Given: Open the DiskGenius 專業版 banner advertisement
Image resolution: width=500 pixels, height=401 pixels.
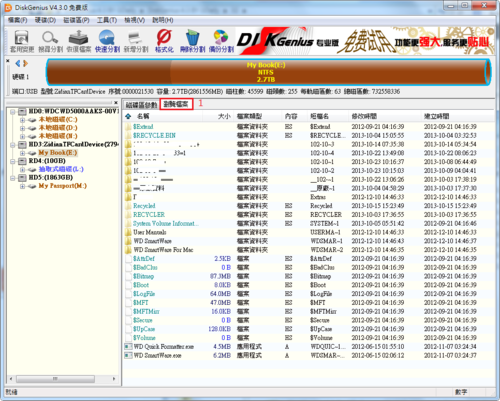Looking at the screenshot, I should [365, 41].
